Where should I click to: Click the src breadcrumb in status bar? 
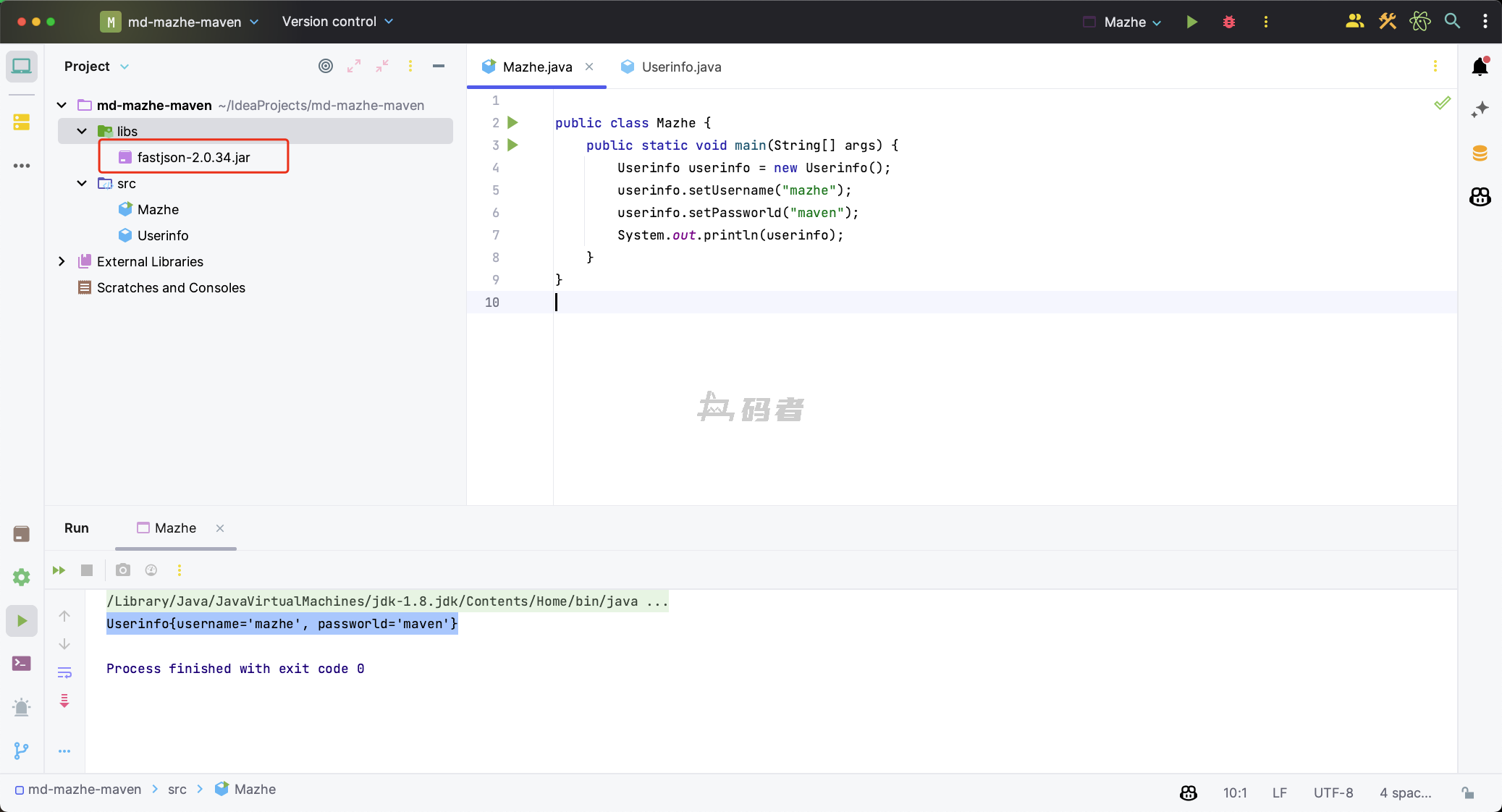point(177,789)
